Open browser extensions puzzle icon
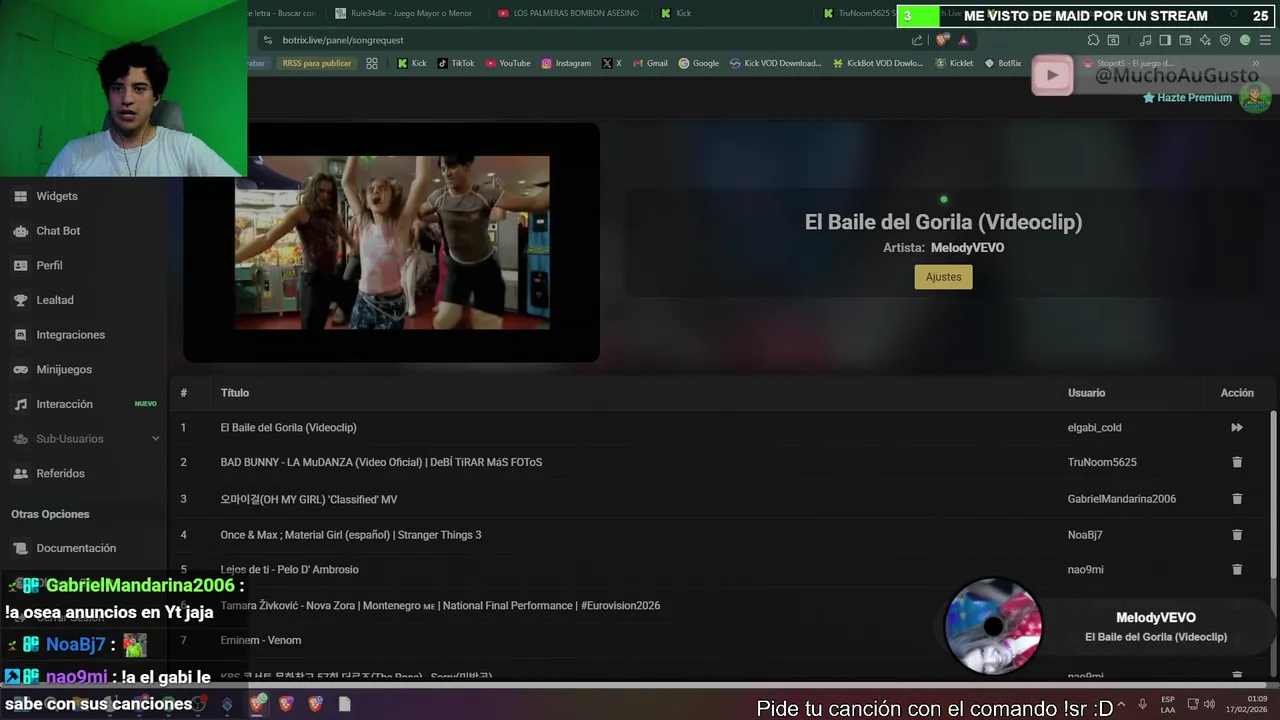Screen dimensions: 1280x720 click(x=1093, y=40)
